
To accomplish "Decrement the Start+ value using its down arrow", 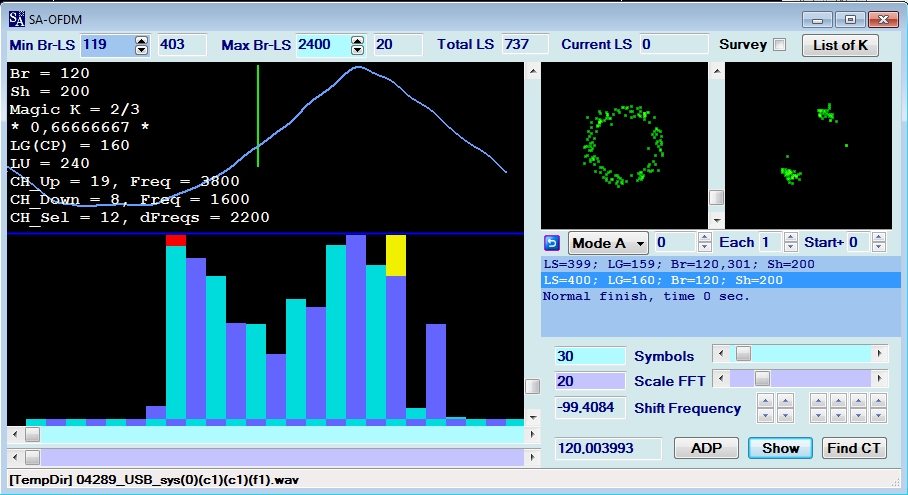I will pos(878,247).
